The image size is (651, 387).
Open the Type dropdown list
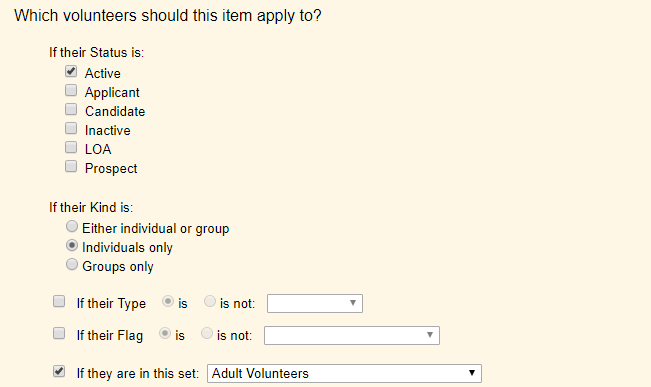coord(315,304)
